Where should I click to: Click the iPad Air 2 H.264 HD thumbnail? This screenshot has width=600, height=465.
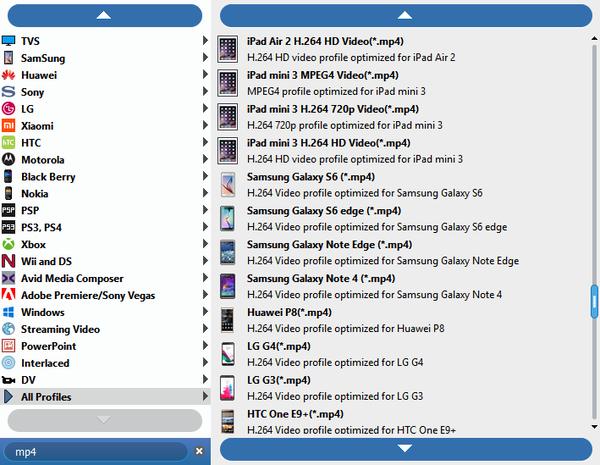coord(228,49)
